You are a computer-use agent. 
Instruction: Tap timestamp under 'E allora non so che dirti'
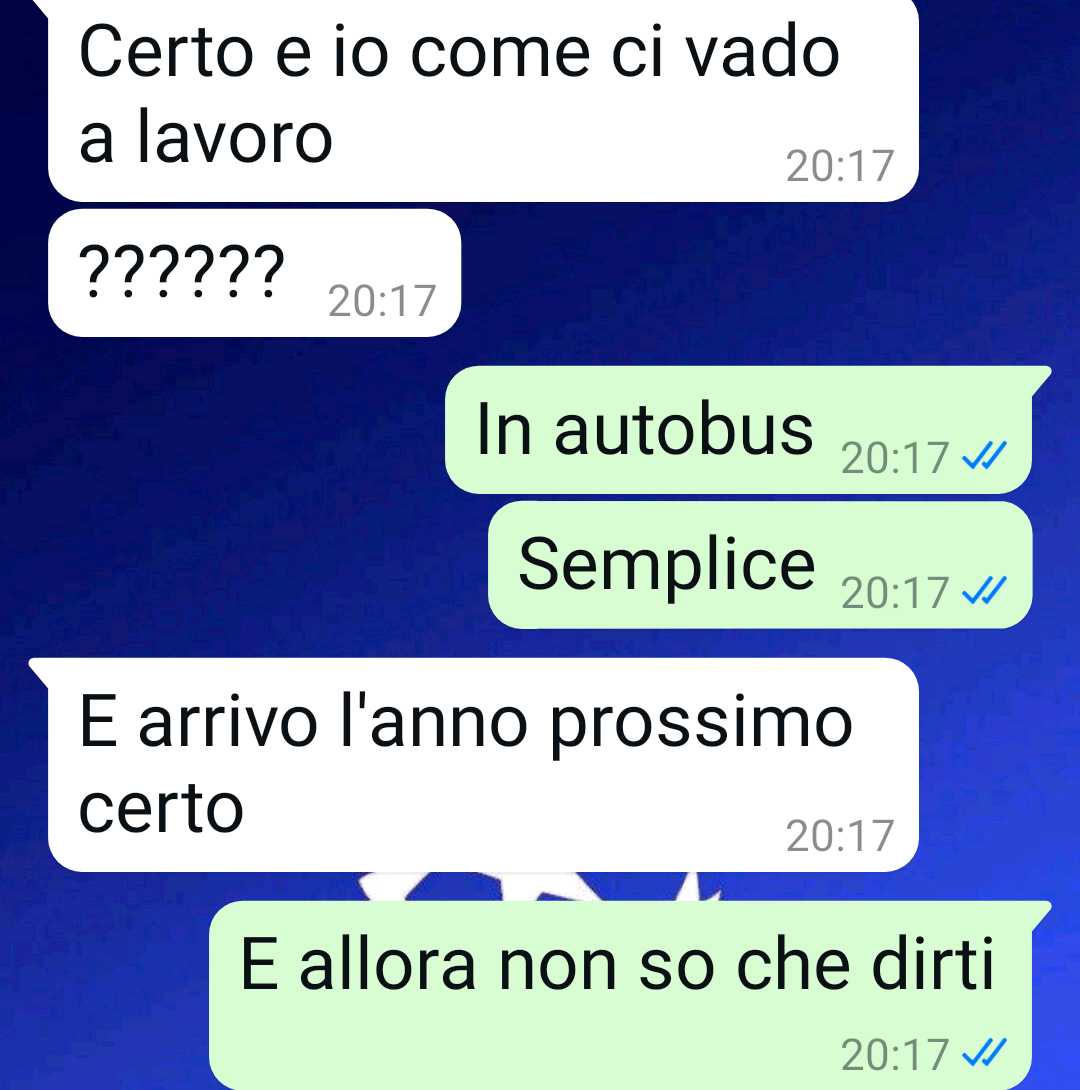[x=894, y=1055]
